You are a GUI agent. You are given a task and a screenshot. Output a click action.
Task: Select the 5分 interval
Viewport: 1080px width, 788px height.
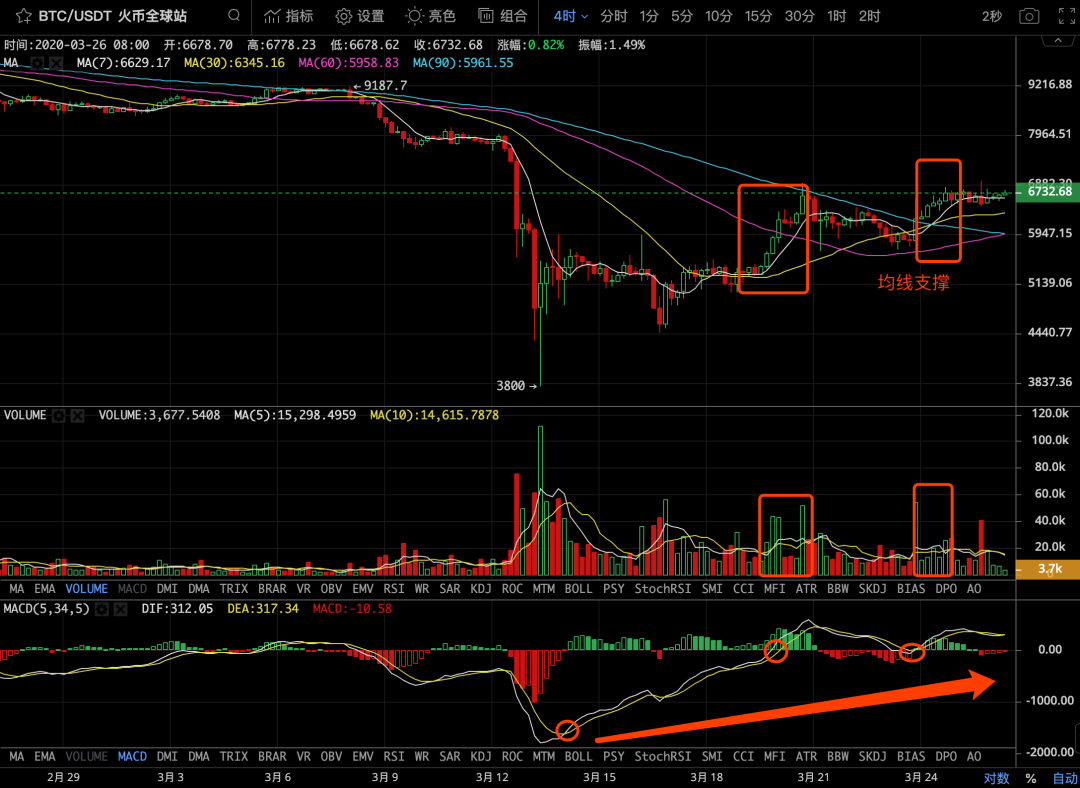coord(682,16)
